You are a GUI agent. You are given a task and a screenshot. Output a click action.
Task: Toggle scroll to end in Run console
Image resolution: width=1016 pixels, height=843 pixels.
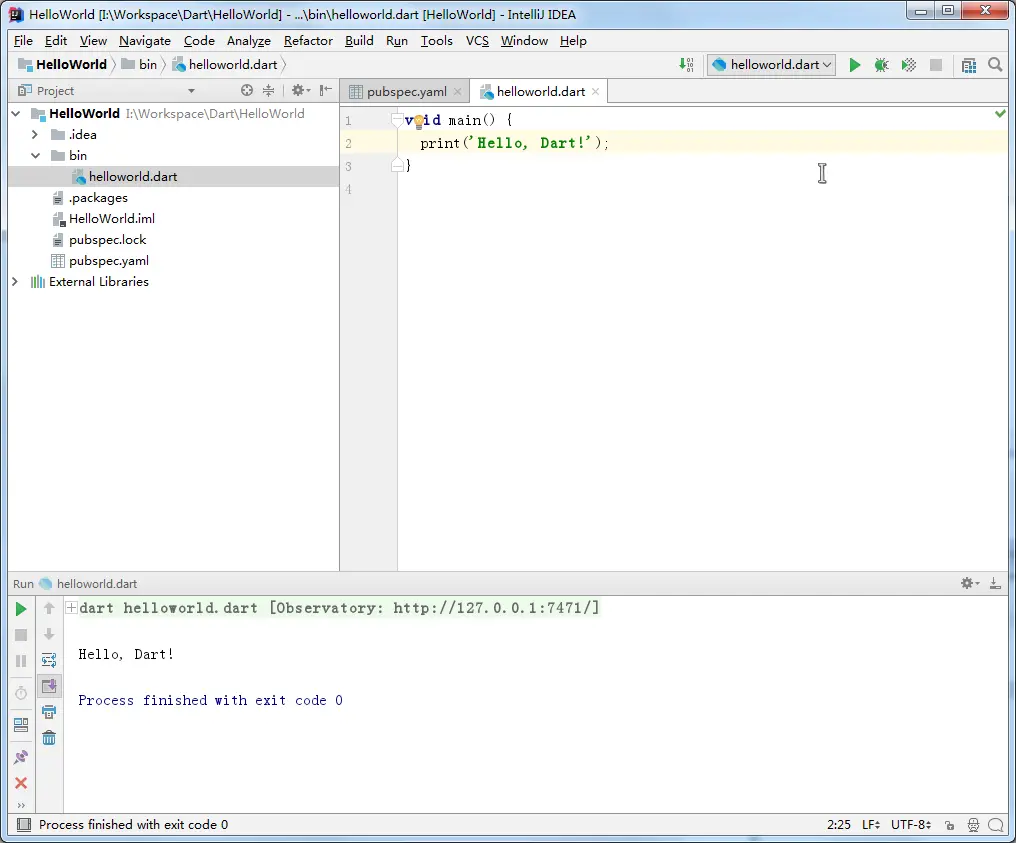coord(49,686)
